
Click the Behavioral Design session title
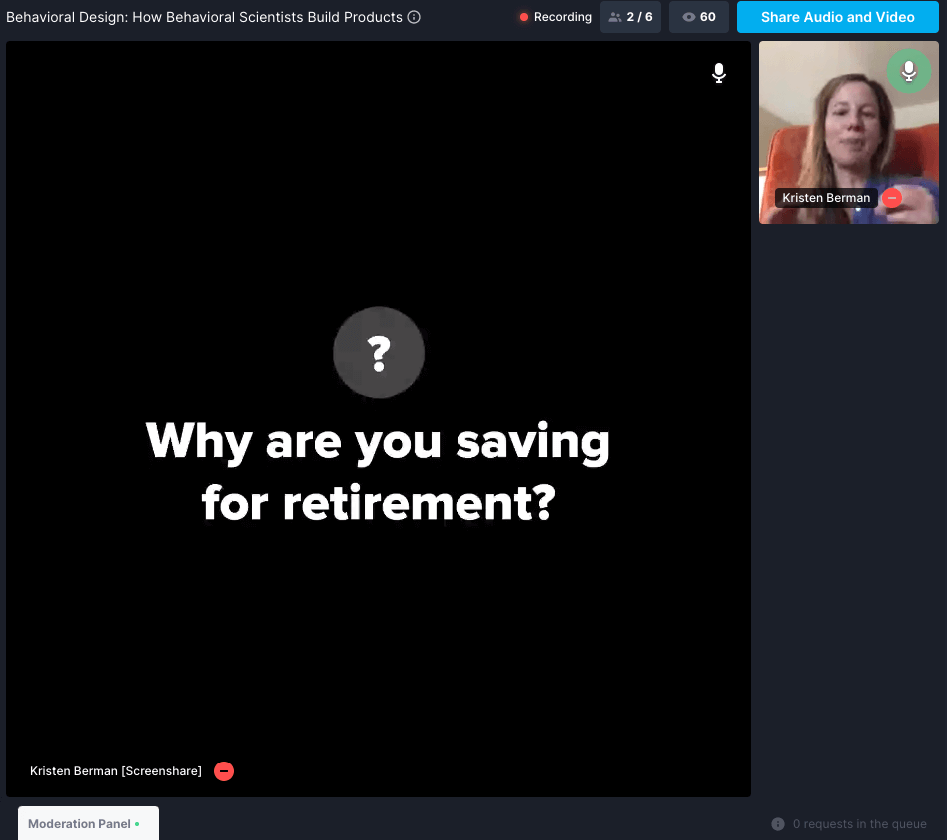(x=204, y=17)
